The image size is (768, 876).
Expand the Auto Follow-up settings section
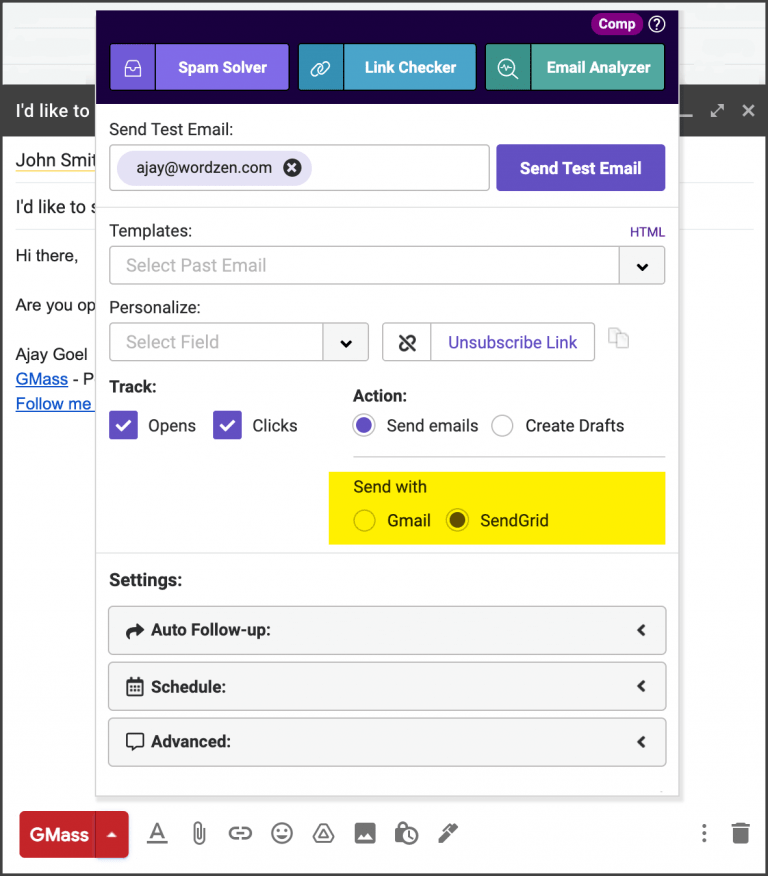pyautogui.click(x=387, y=630)
